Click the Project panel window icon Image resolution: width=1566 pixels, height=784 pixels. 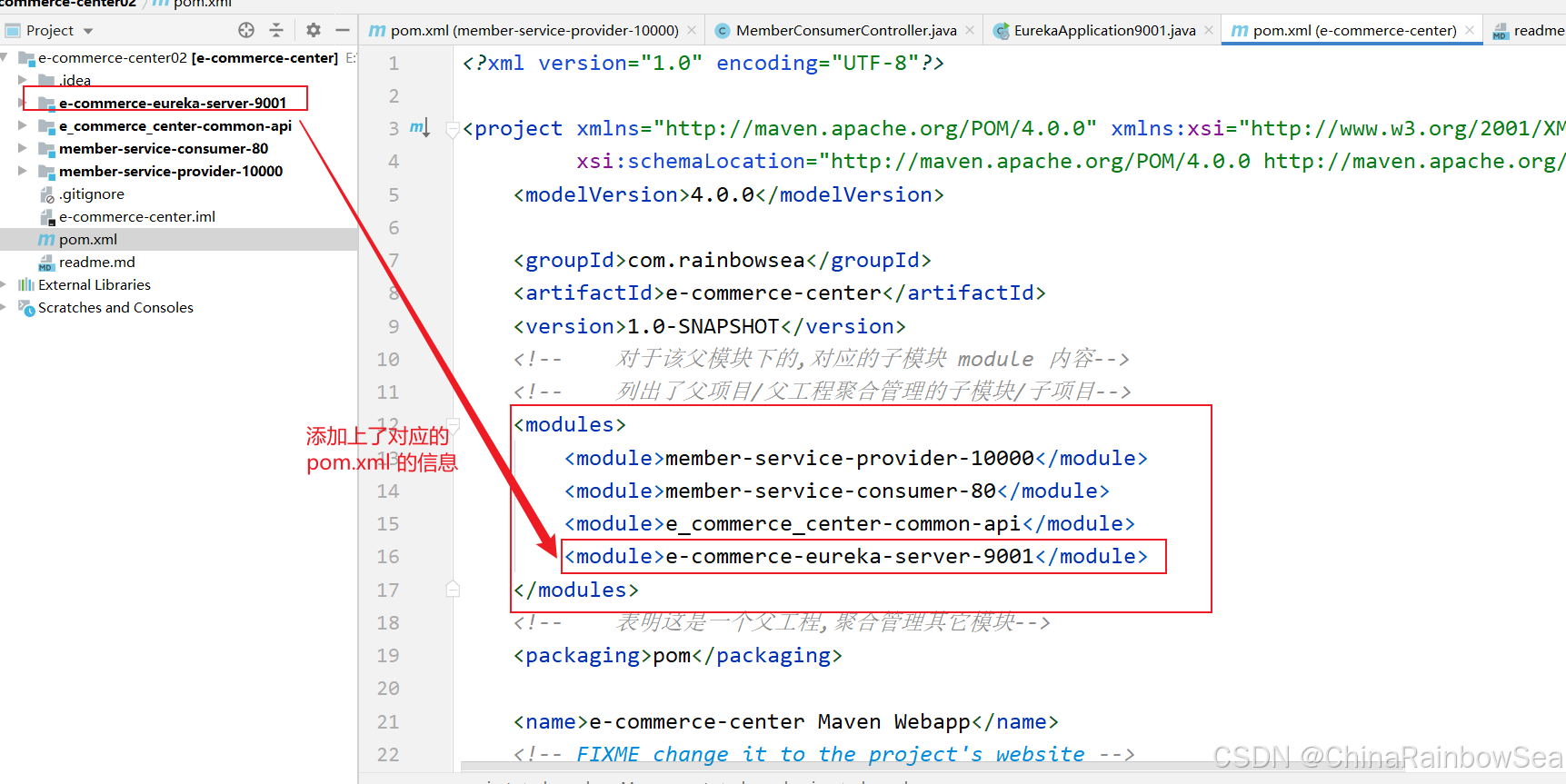click(13, 31)
